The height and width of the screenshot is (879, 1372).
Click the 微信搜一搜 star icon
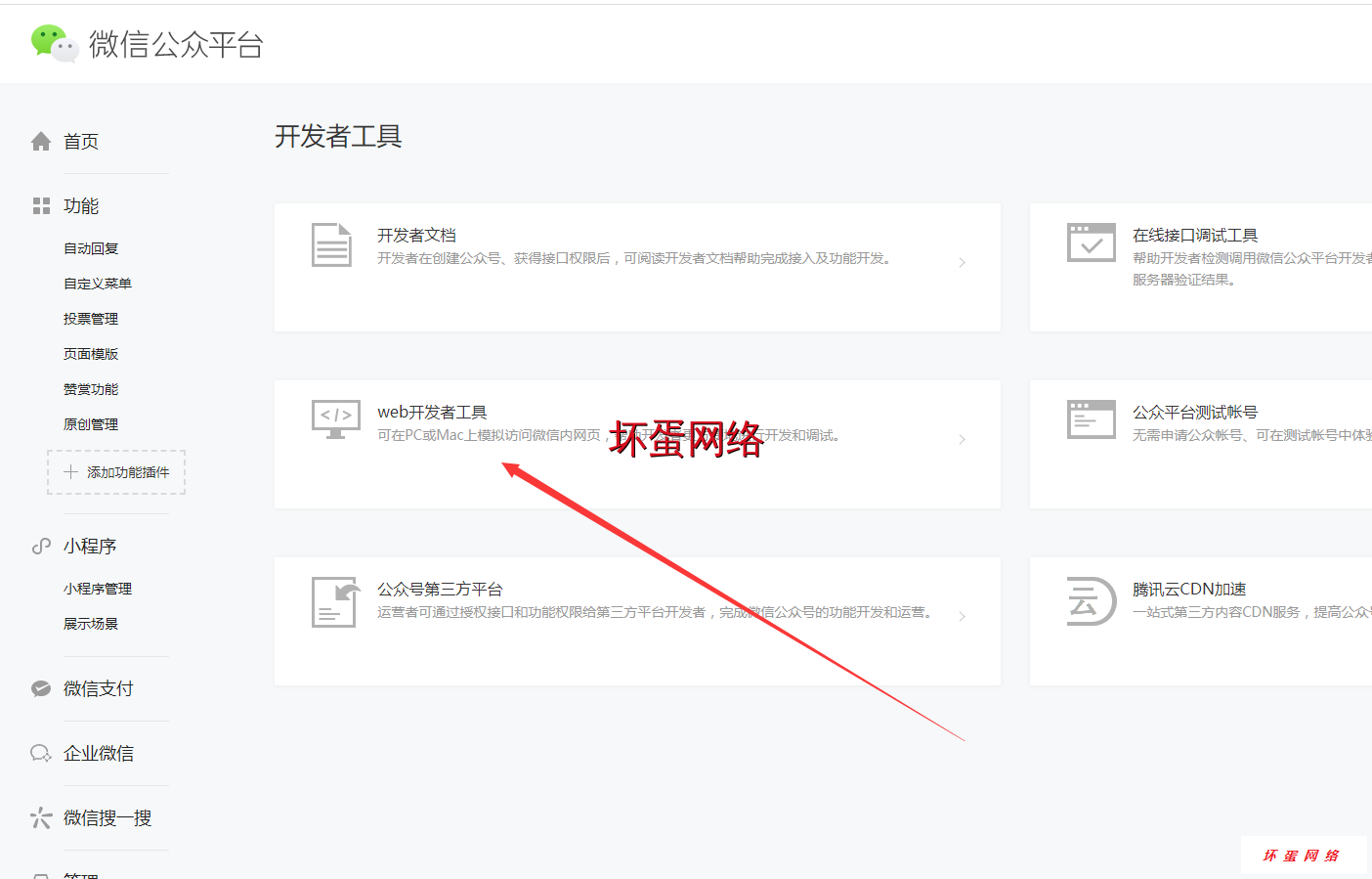[x=41, y=818]
